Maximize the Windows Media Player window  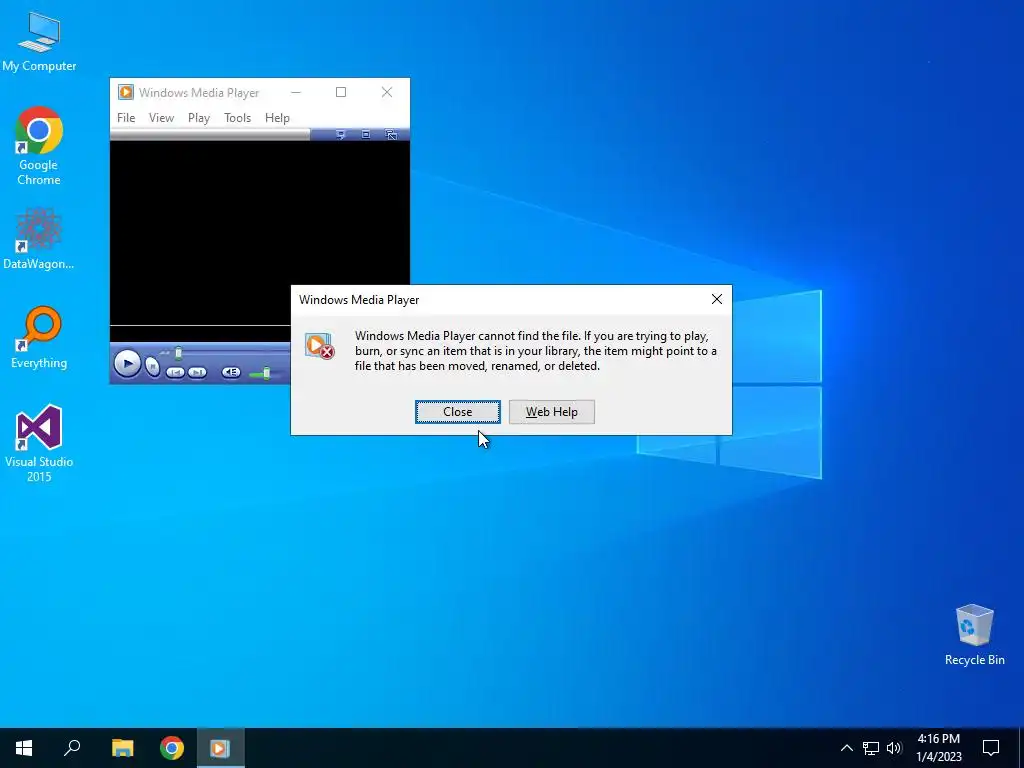tap(341, 92)
